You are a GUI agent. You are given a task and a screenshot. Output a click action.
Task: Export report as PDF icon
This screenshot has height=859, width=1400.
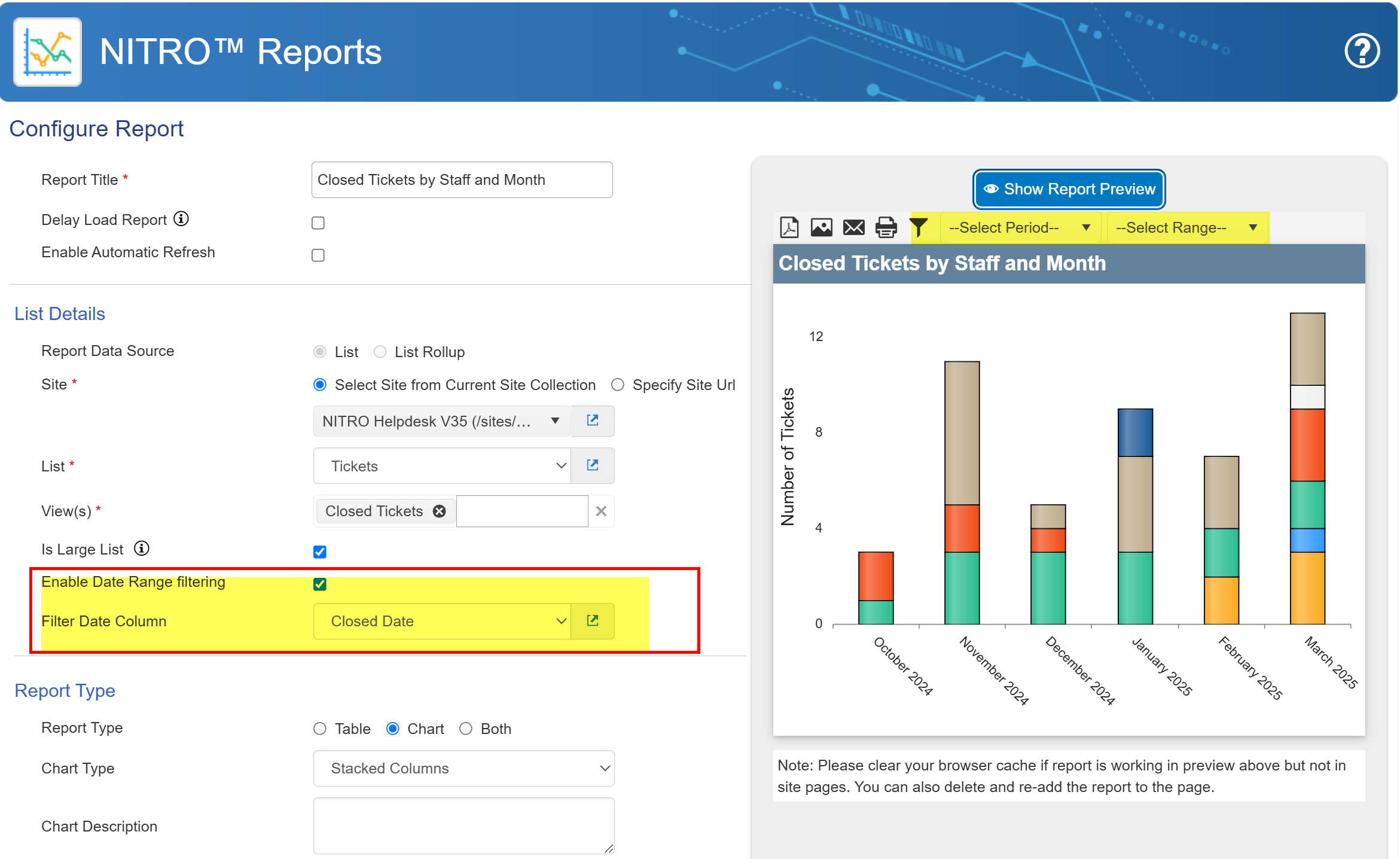(x=789, y=227)
